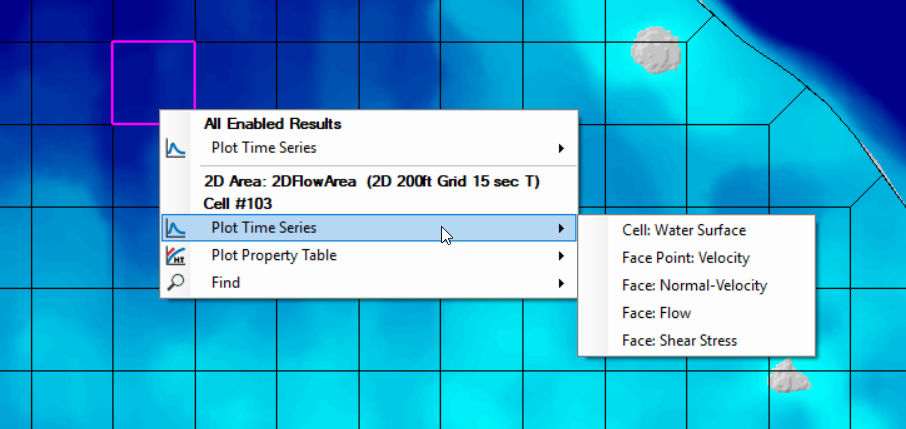This screenshot has height=429, width=906.
Task: Click the gray rock marker at bottom right
Action: point(790,376)
